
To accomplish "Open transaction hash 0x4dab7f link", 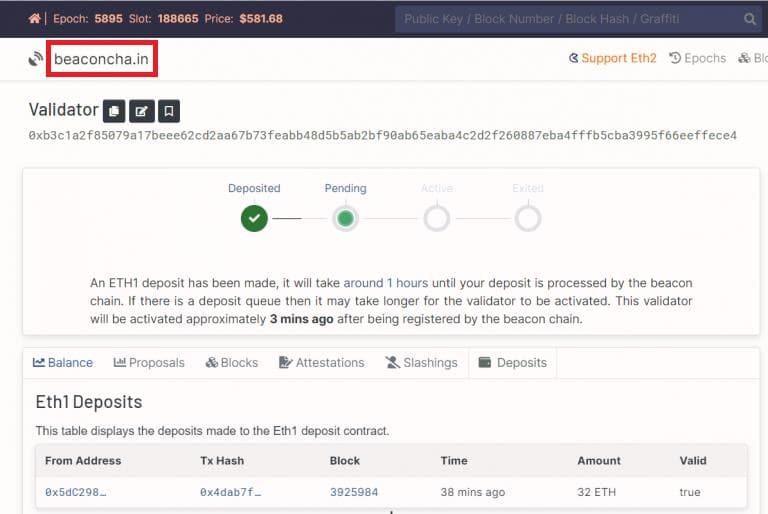I will coord(230,492).
